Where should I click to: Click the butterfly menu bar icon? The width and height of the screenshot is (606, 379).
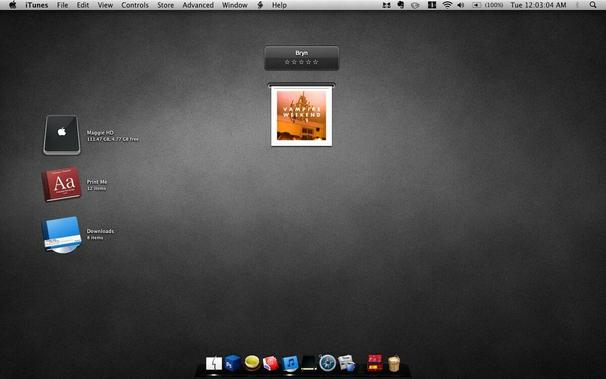(x=386, y=5)
